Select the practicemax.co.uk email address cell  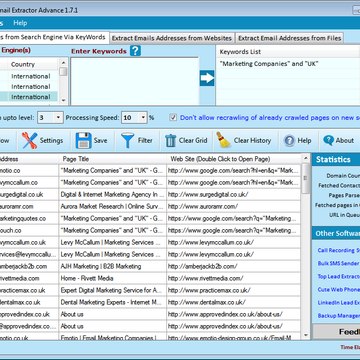[29, 290]
